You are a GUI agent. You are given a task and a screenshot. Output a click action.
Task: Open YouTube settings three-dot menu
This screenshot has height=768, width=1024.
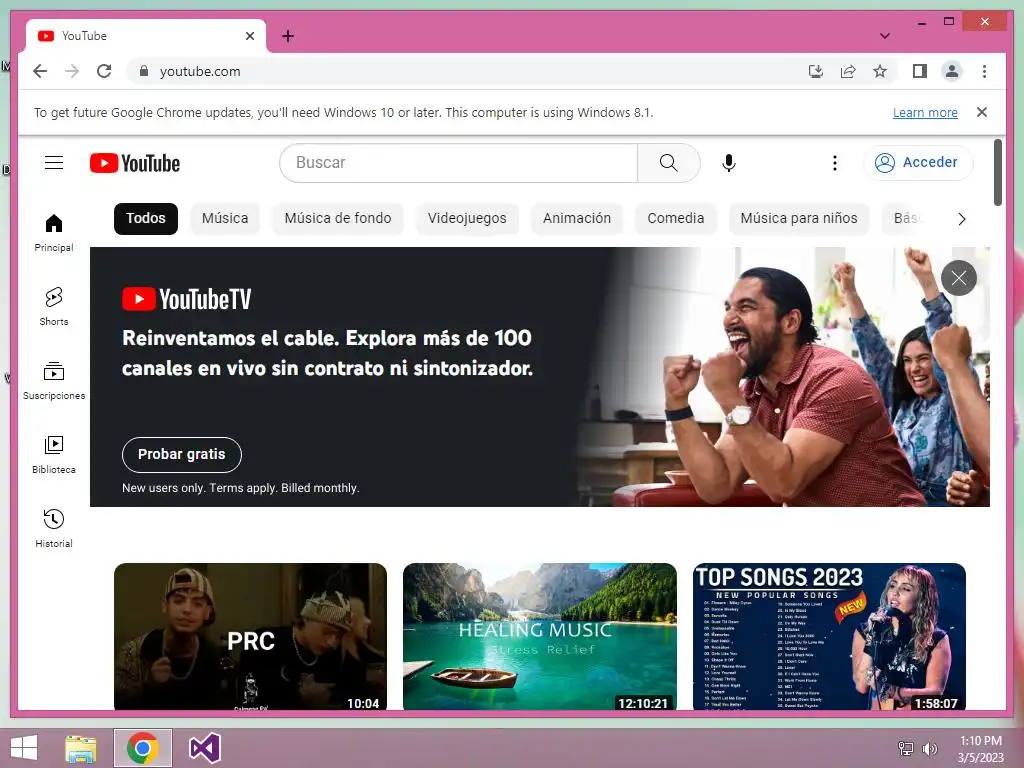(835, 163)
